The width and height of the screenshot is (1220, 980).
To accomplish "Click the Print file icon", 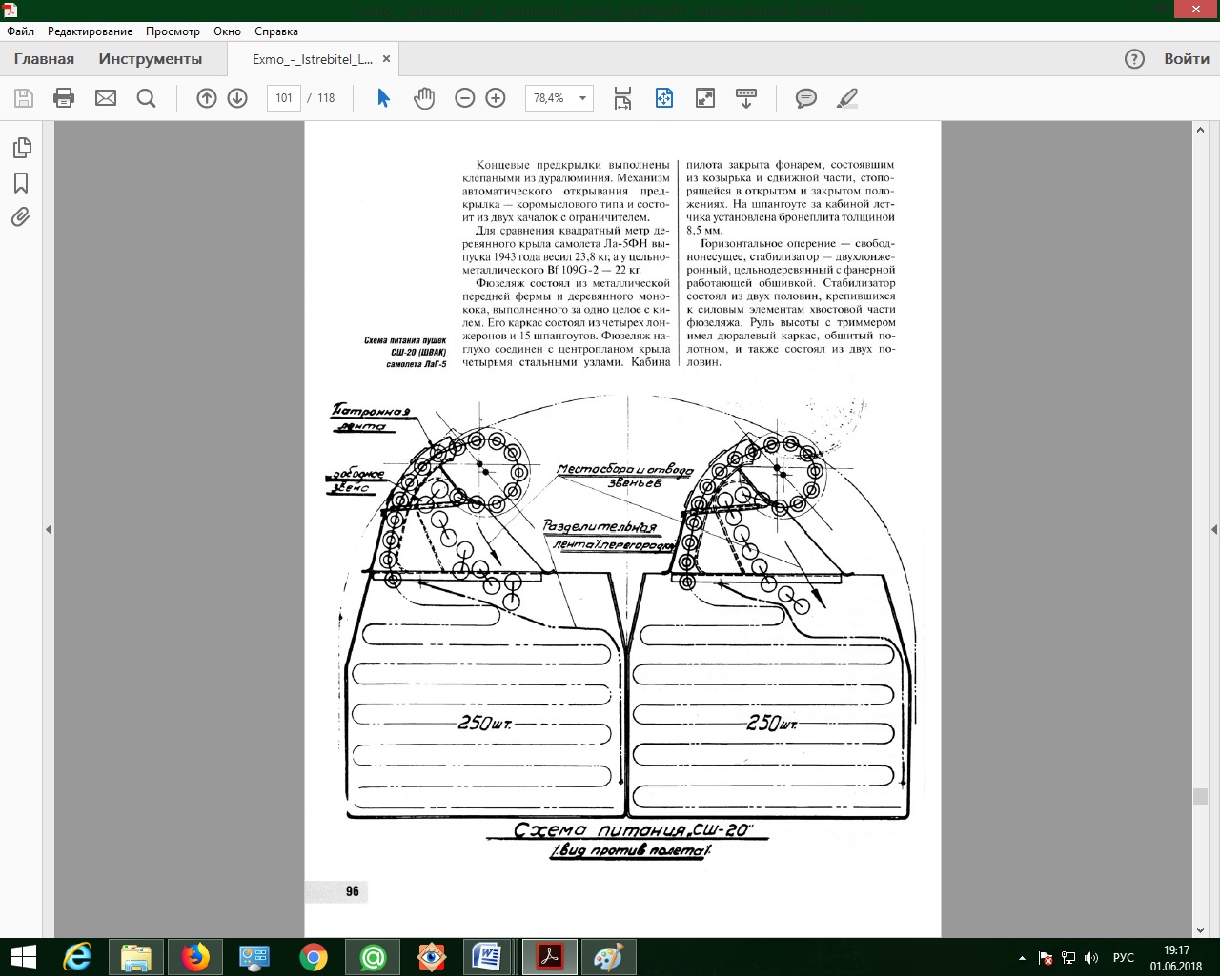I will 64,98.
